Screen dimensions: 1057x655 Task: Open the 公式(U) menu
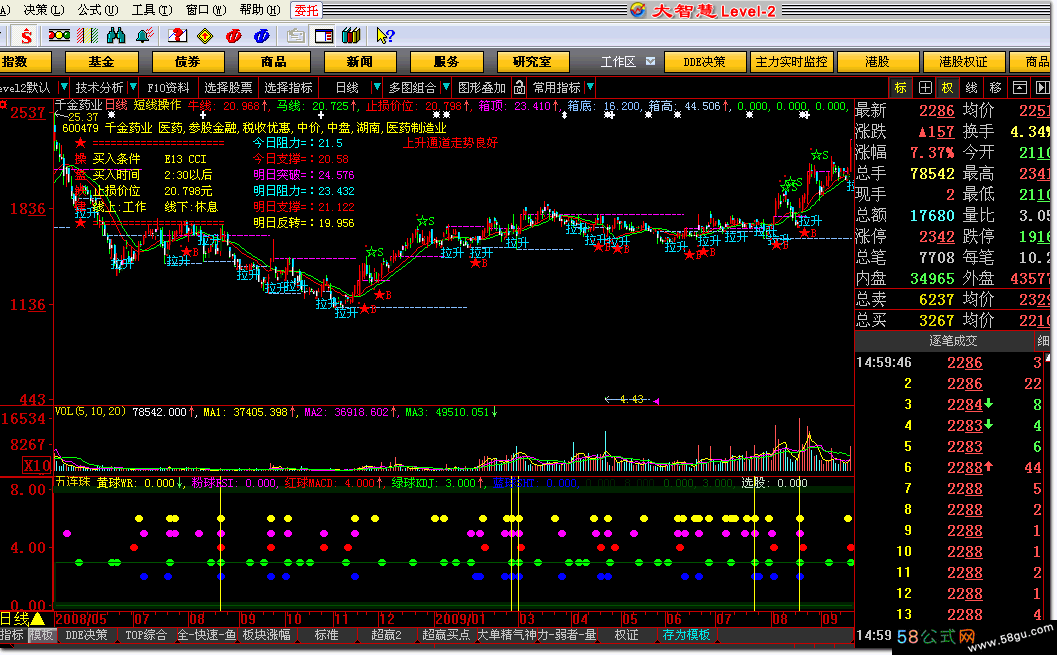pyautogui.click(x=98, y=10)
